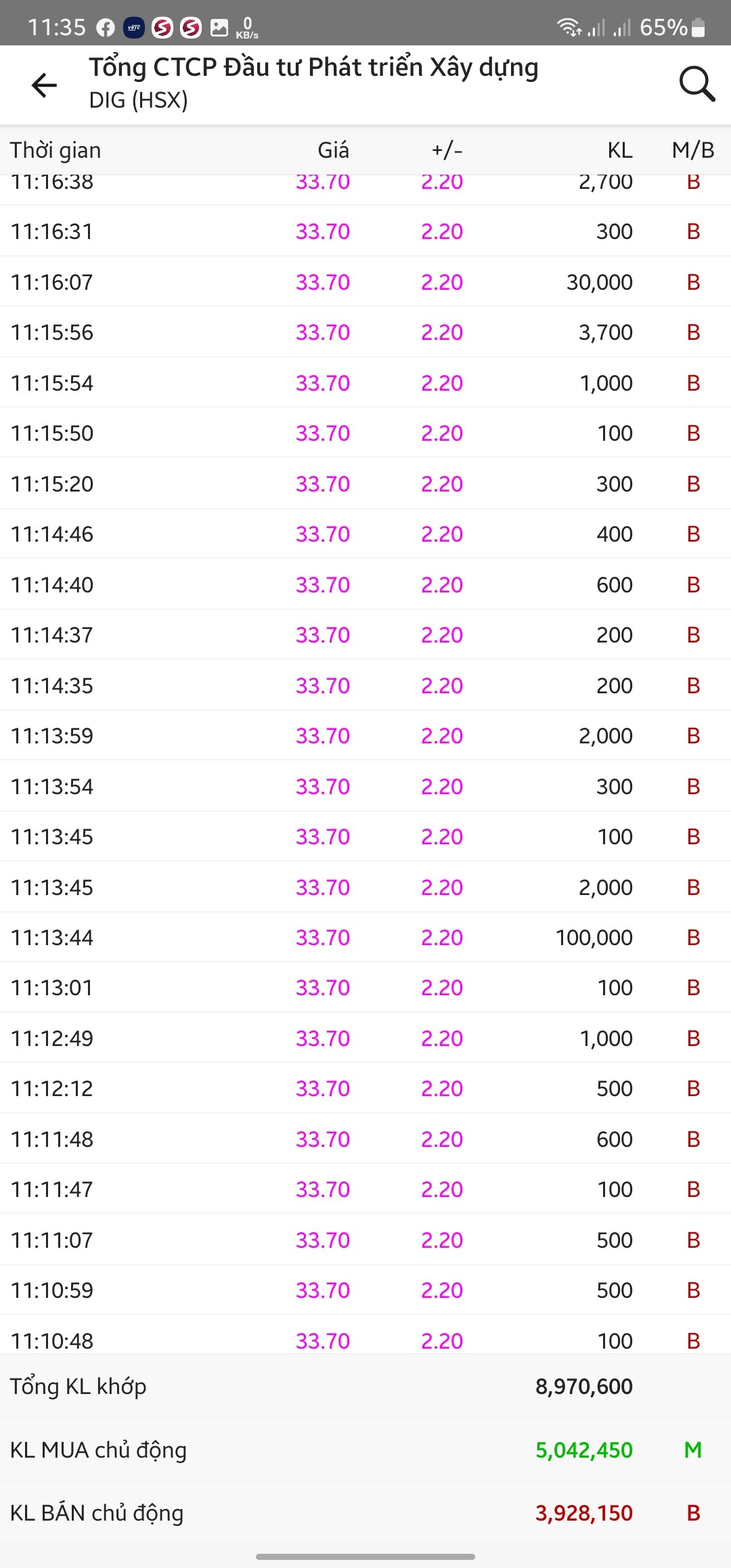The image size is (731, 1568).
Task: Click the M/B column header
Action: (692, 150)
